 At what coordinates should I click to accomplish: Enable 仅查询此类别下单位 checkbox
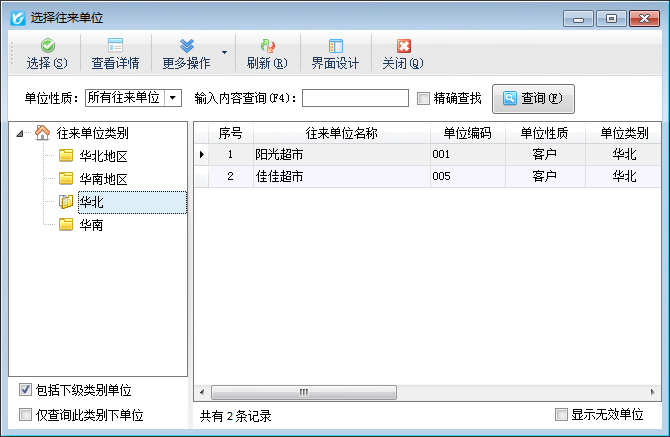point(25,415)
